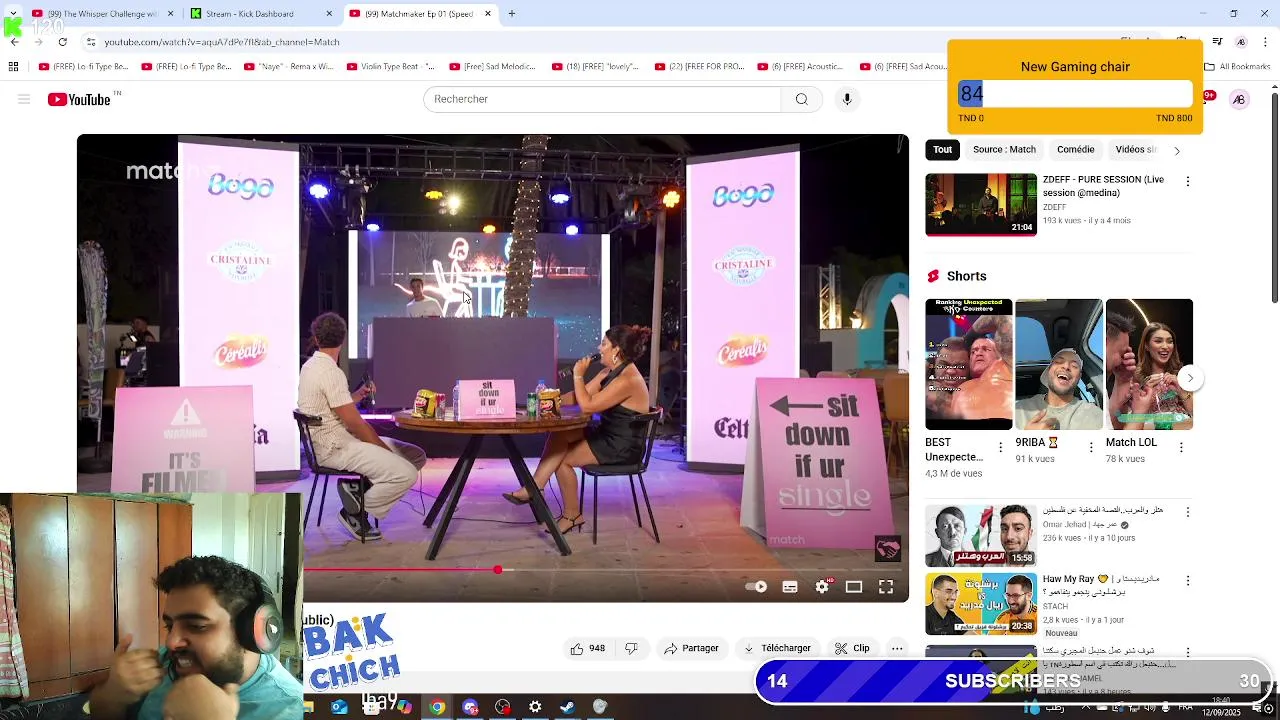Toggle subtitles captions button in player

(790, 587)
